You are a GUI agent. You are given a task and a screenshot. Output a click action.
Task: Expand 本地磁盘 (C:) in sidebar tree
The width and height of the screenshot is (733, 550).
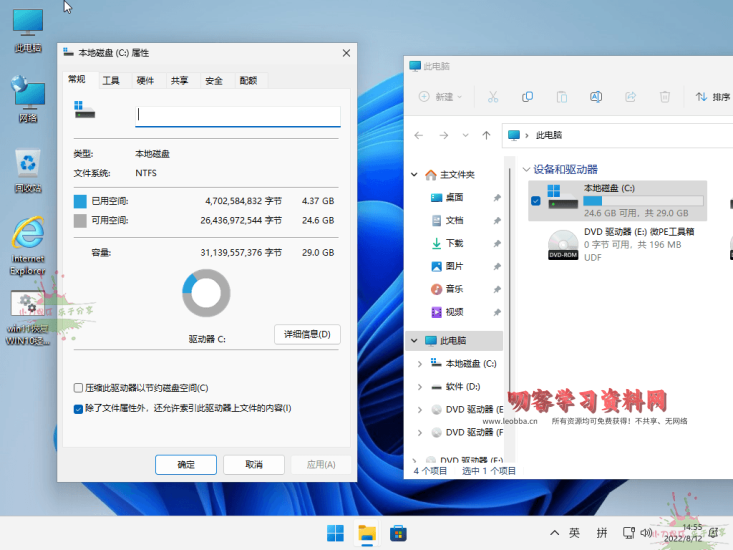[420, 363]
